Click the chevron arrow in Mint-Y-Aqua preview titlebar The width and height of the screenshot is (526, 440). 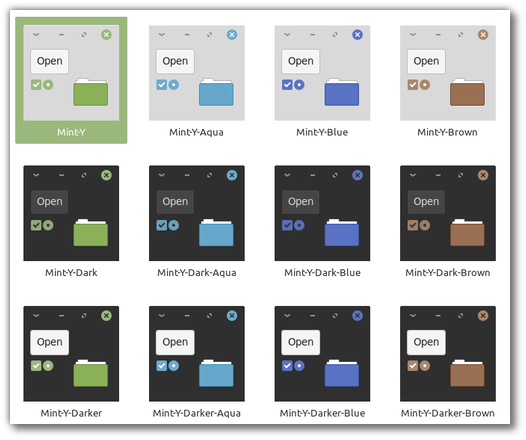pos(162,35)
